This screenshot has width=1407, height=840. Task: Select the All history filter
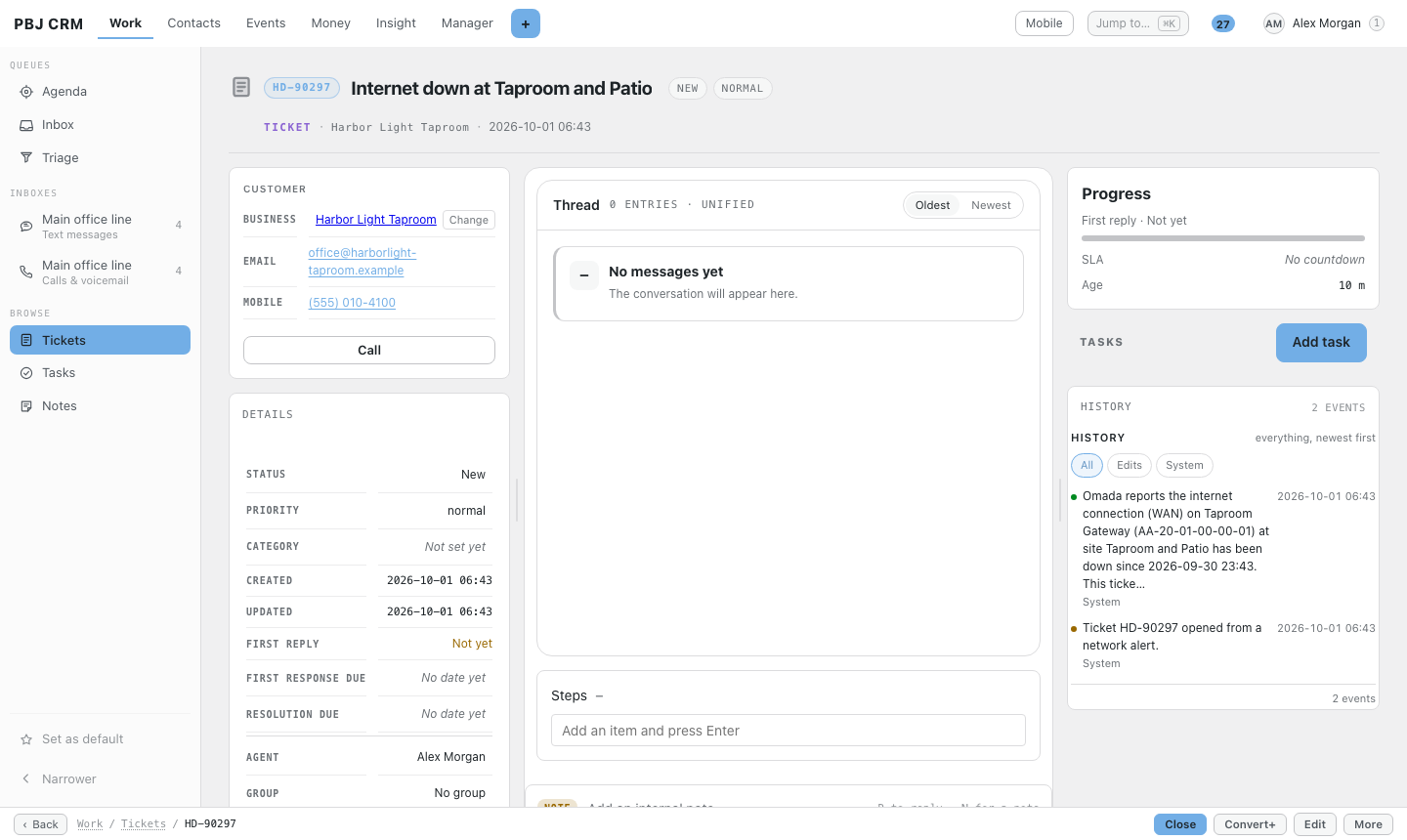pos(1087,466)
